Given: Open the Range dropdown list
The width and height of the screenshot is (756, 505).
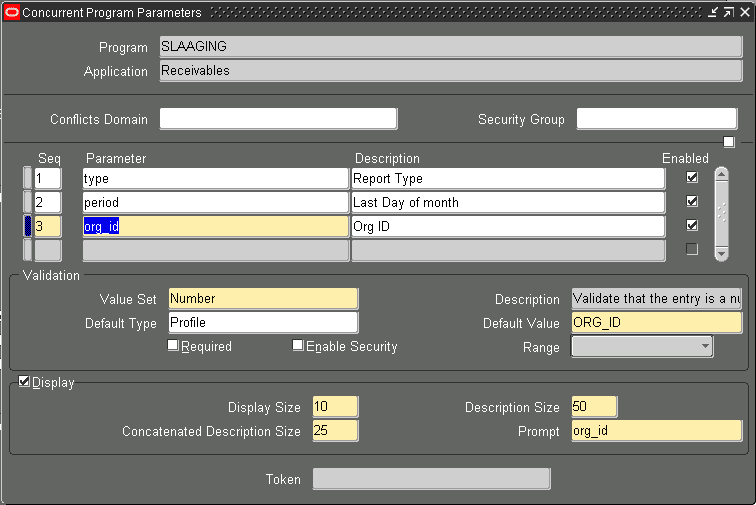Looking at the screenshot, I should (705, 347).
